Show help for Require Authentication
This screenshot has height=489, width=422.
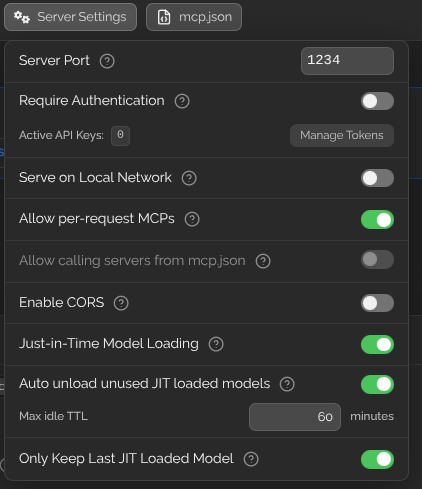[x=182, y=101]
